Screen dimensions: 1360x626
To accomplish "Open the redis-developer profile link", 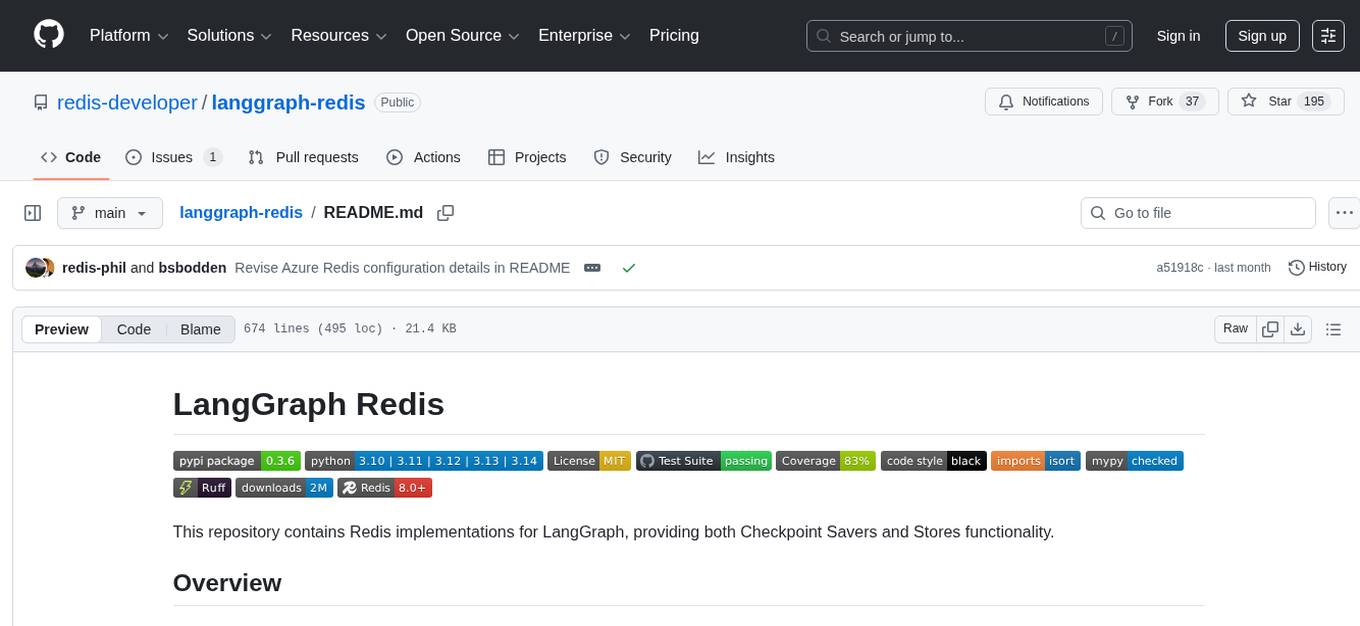I will [x=127, y=102].
